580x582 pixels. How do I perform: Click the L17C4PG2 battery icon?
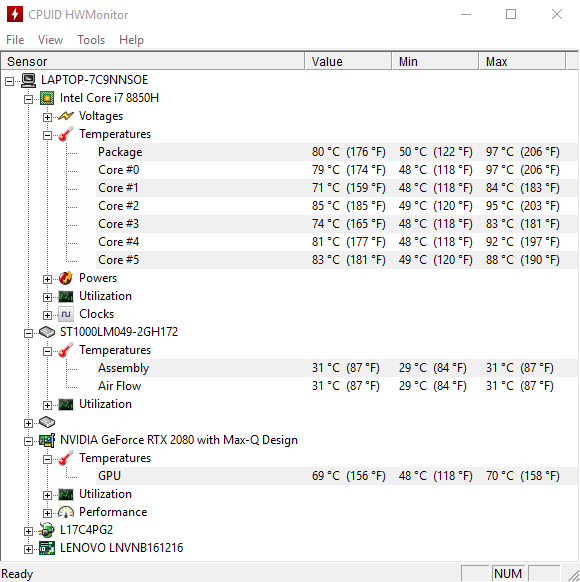coord(47,530)
